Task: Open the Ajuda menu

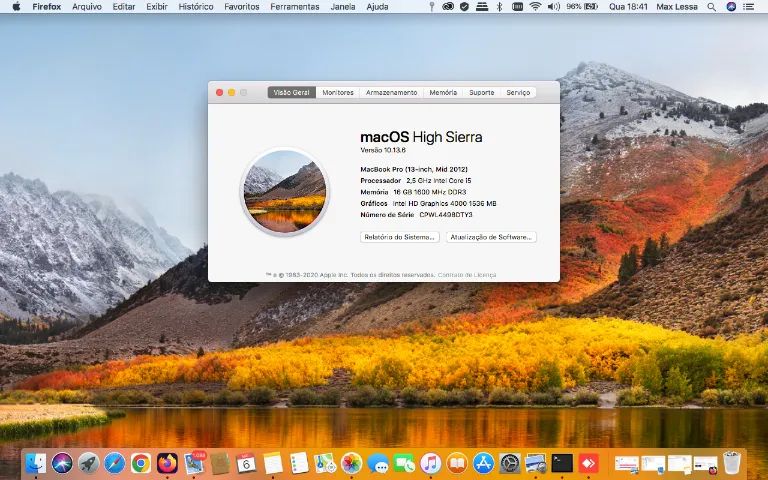Action: click(x=377, y=7)
